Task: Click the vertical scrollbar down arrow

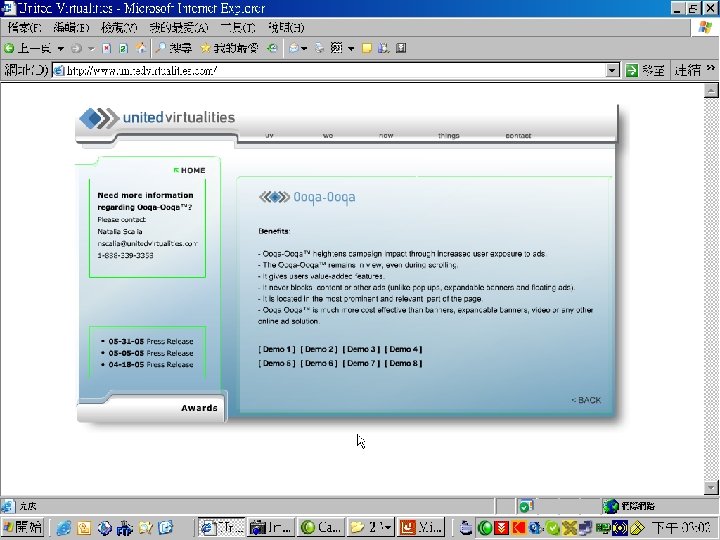Action: [x=711, y=487]
